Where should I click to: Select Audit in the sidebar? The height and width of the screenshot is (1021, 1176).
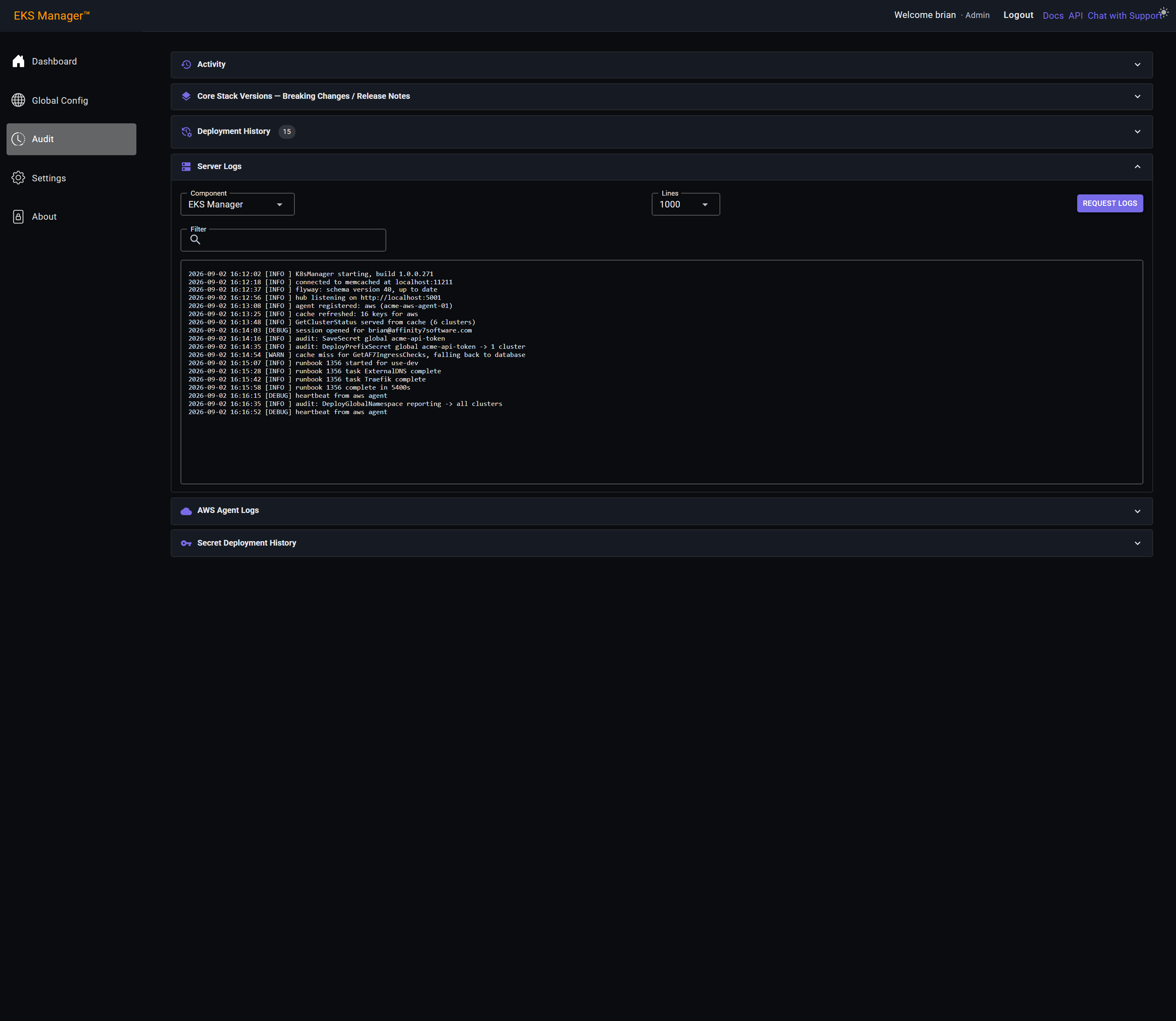[71, 139]
